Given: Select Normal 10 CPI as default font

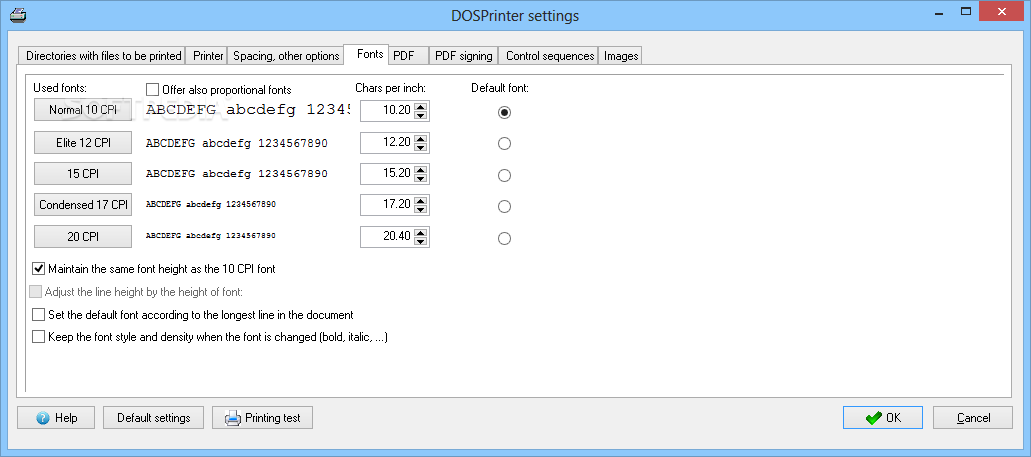Looking at the screenshot, I should (x=504, y=112).
